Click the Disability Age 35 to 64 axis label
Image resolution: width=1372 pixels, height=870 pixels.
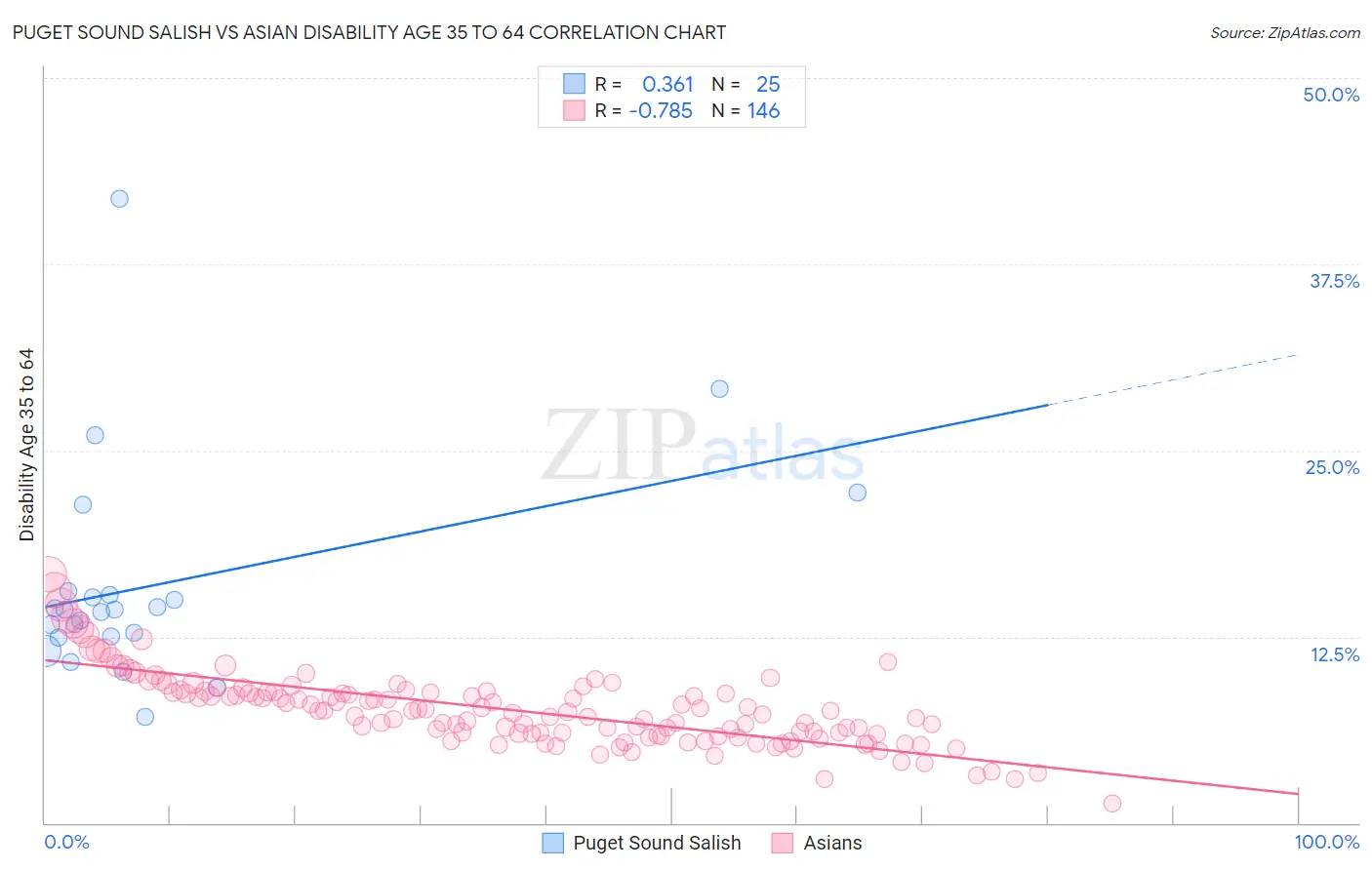(x=26, y=445)
